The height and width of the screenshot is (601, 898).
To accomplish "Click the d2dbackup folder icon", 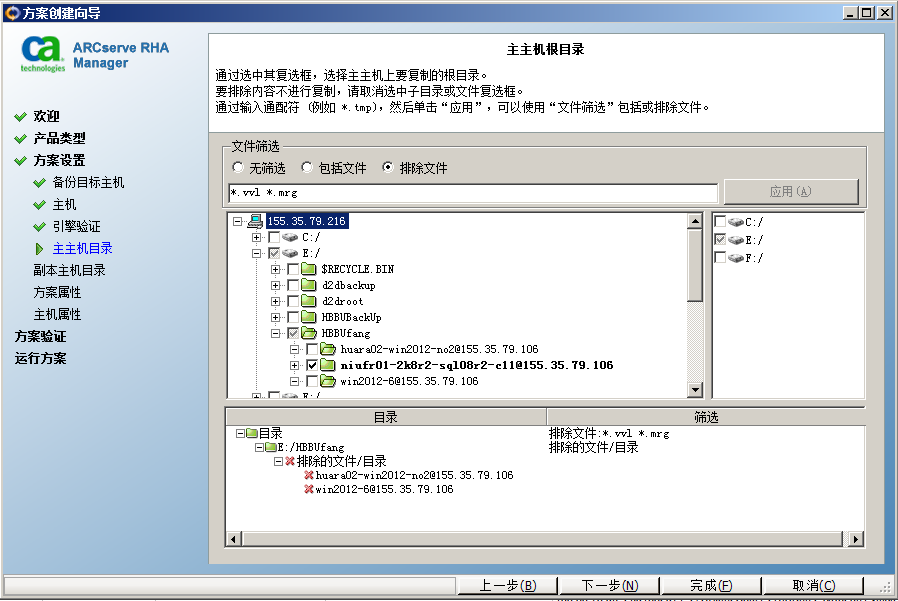I will 309,285.
